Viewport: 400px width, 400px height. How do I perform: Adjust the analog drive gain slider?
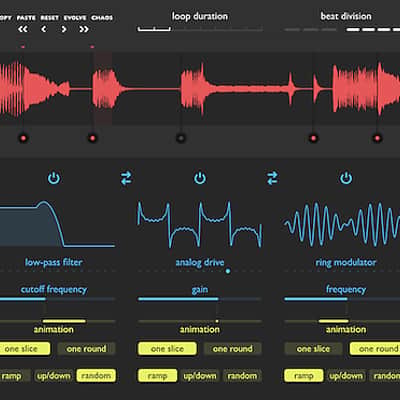coord(200,299)
